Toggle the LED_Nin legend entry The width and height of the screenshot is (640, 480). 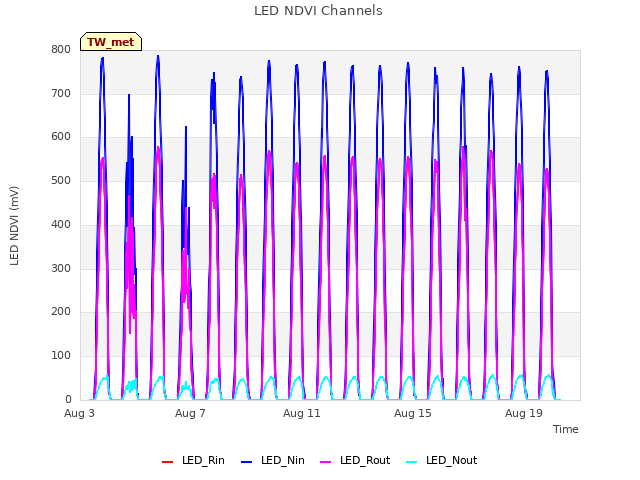pos(273,460)
